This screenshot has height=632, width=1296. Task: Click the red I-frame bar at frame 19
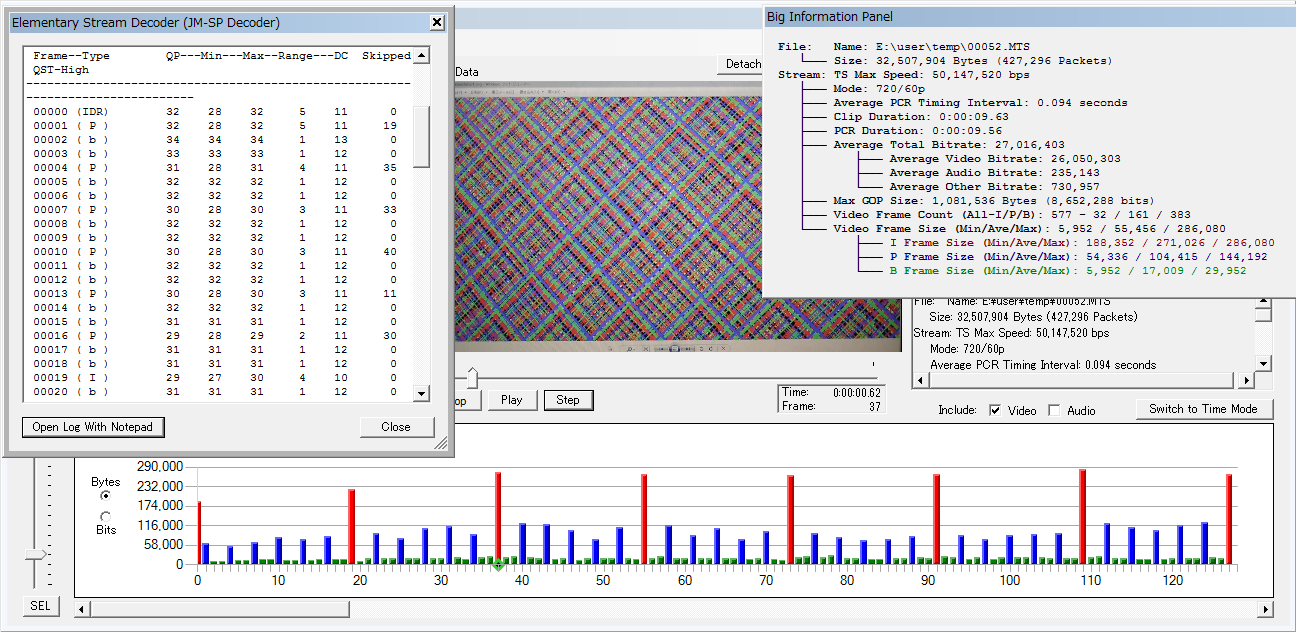(352, 526)
